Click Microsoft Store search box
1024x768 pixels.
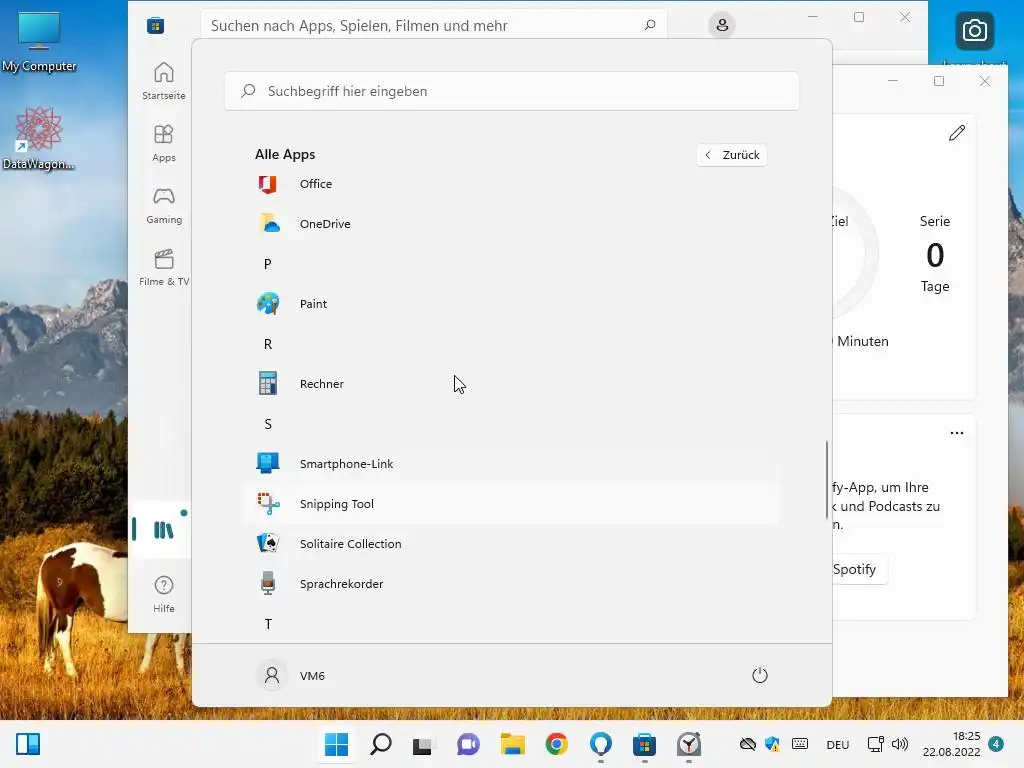434,25
